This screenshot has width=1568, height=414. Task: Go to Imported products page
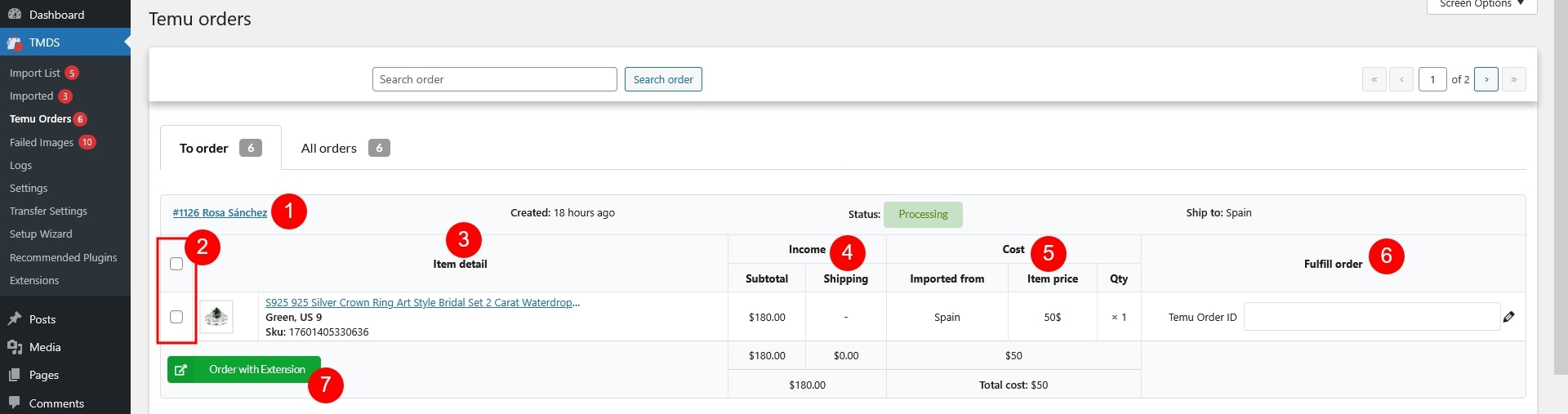[x=31, y=96]
